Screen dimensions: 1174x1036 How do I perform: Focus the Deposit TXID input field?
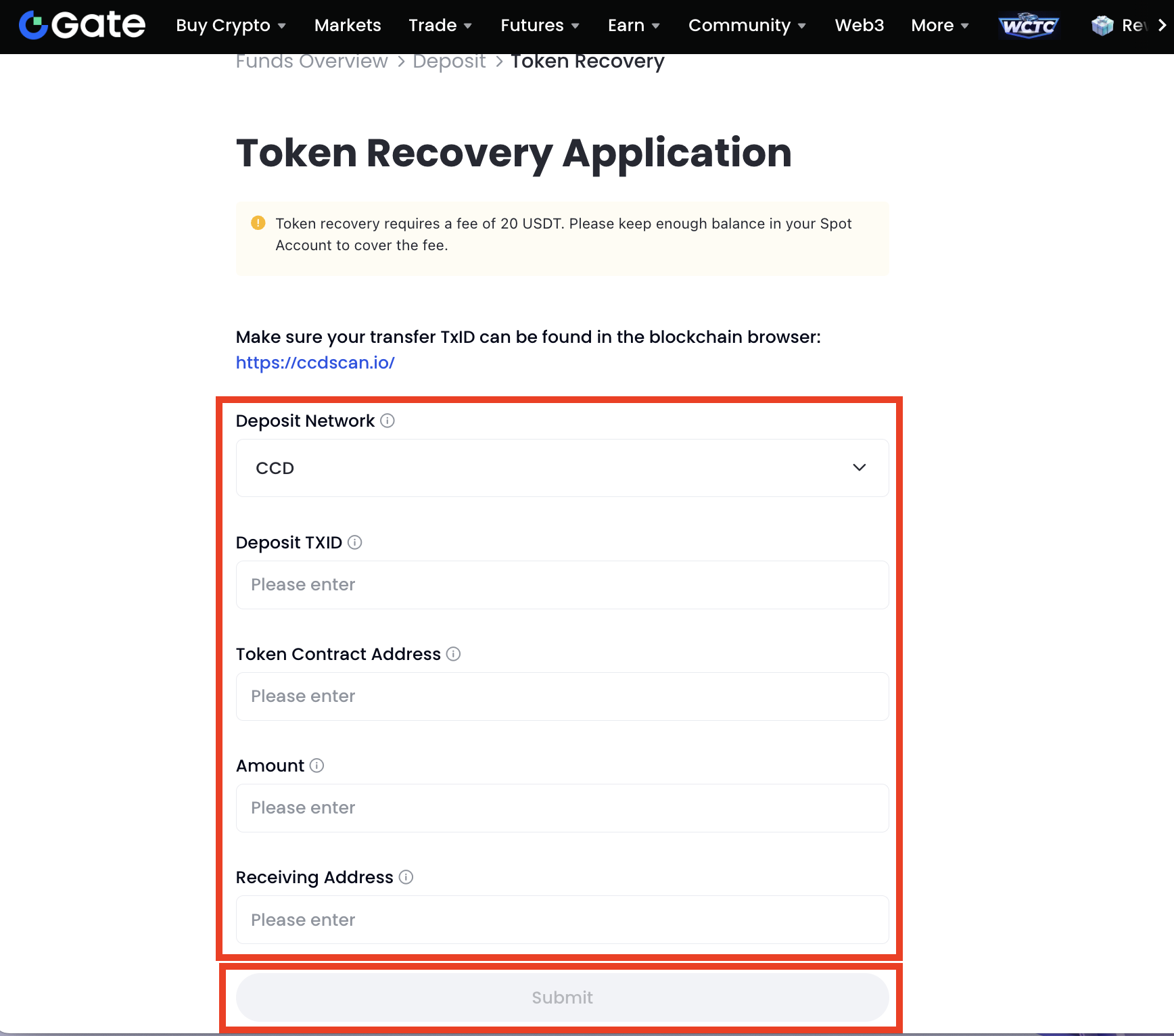point(562,585)
